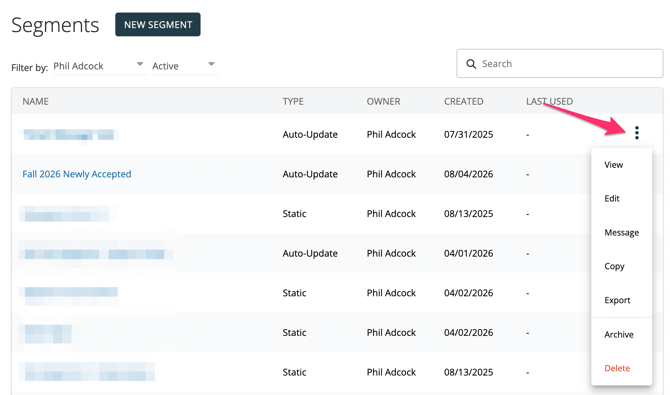Sort by the NAME column header
670x395 pixels.
[x=35, y=101]
